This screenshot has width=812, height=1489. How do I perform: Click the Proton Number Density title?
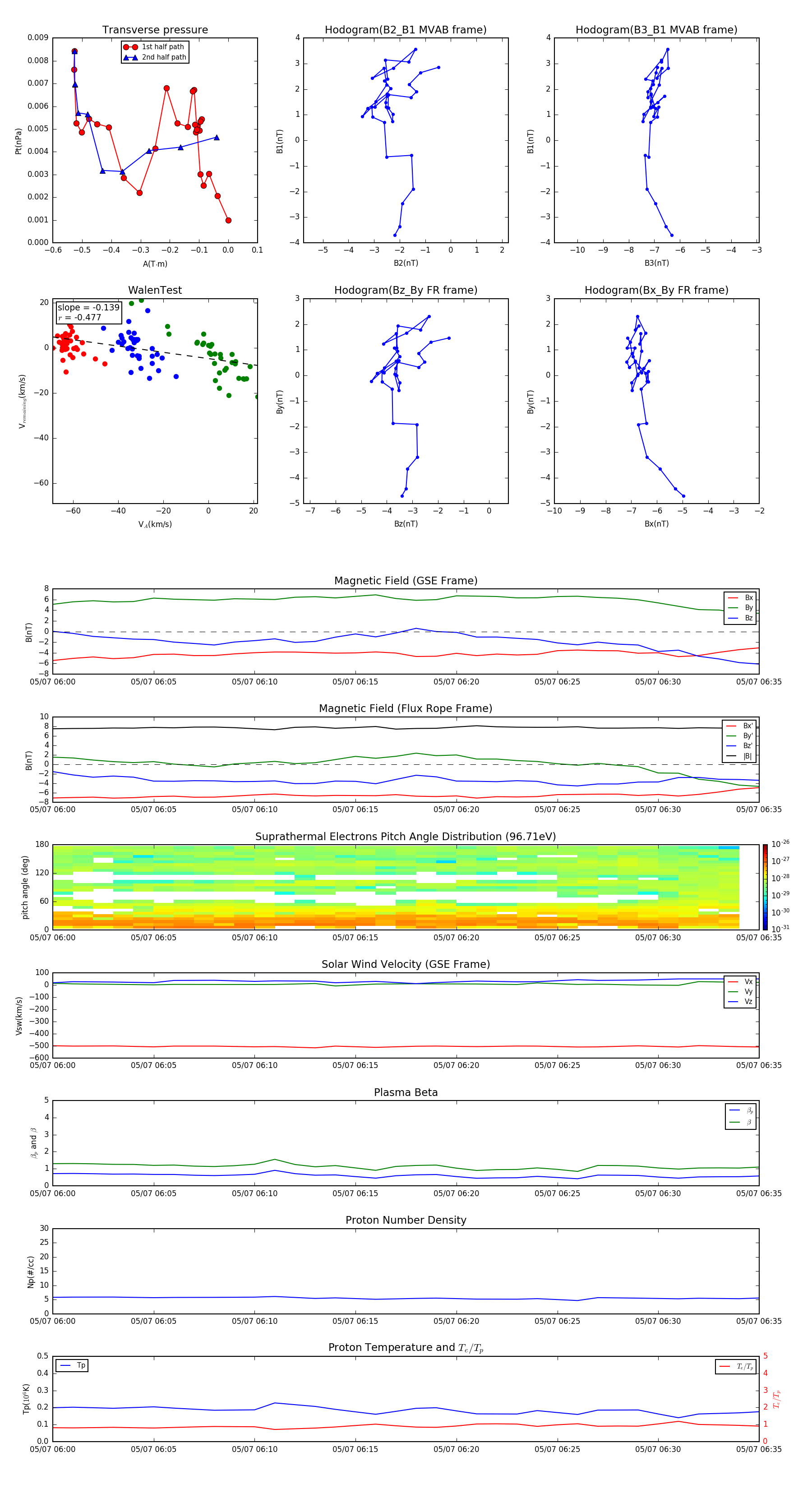pyautogui.click(x=406, y=1220)
